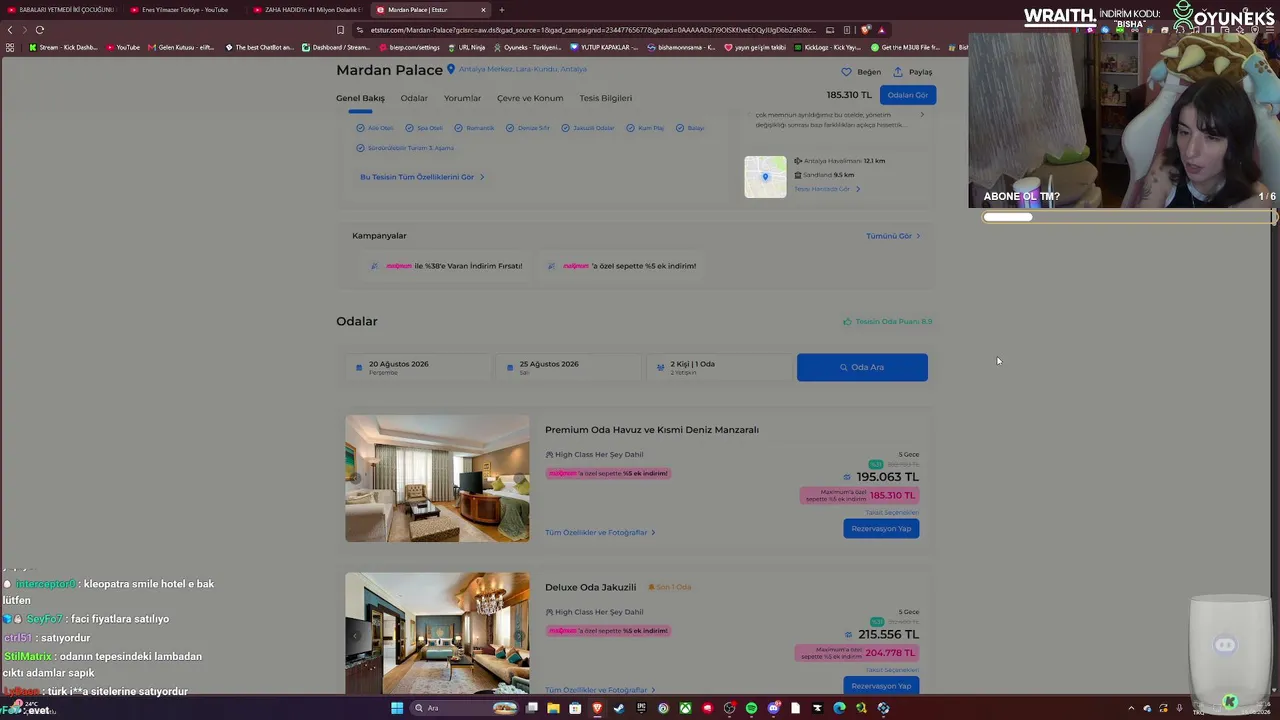The height and width of the screenshot is (720, 1280).
Task: Open the özel sepette %5 ek indirim campaign
Action: (x=622, y=266)
